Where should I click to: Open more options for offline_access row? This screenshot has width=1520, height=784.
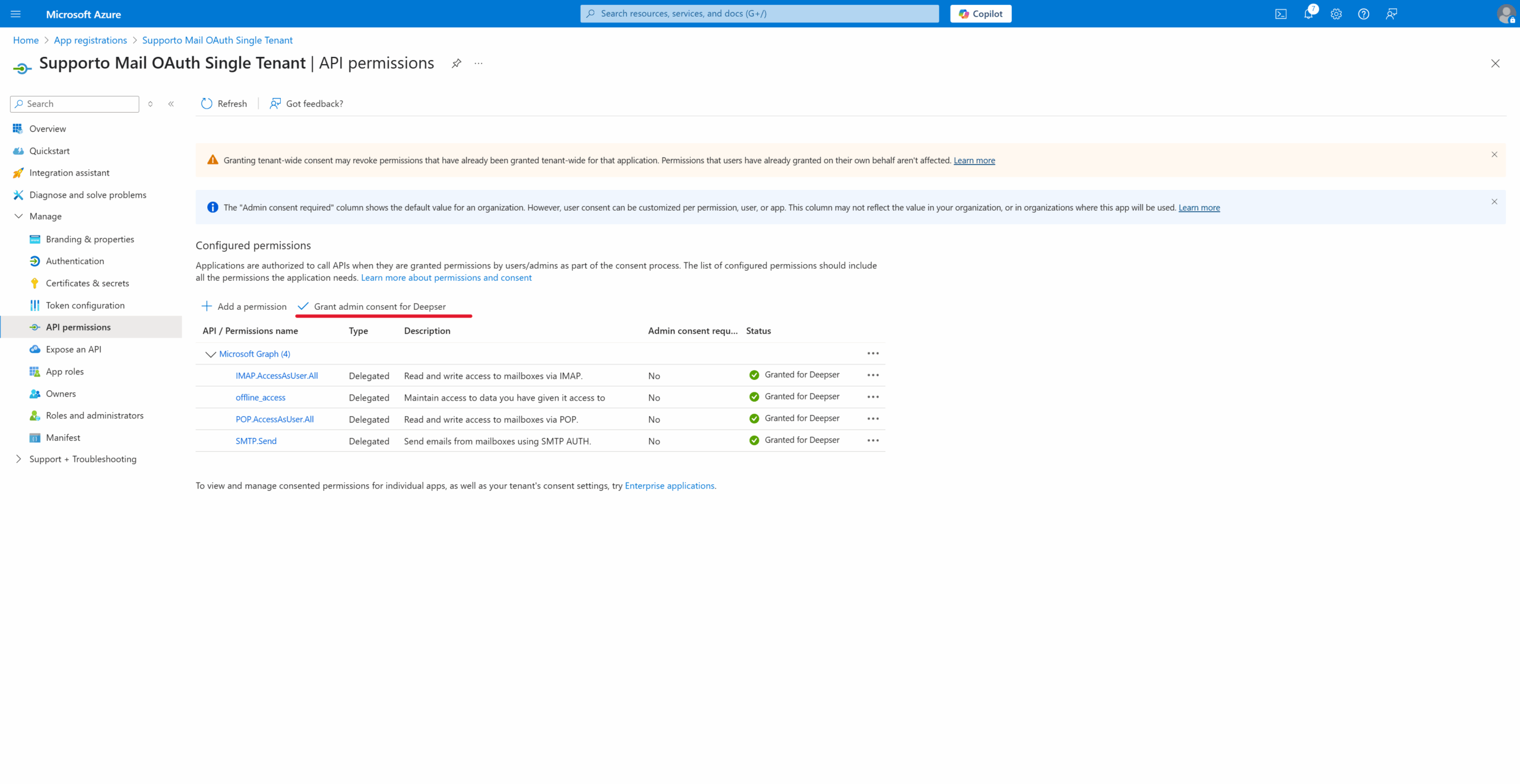tap(873, 397)
